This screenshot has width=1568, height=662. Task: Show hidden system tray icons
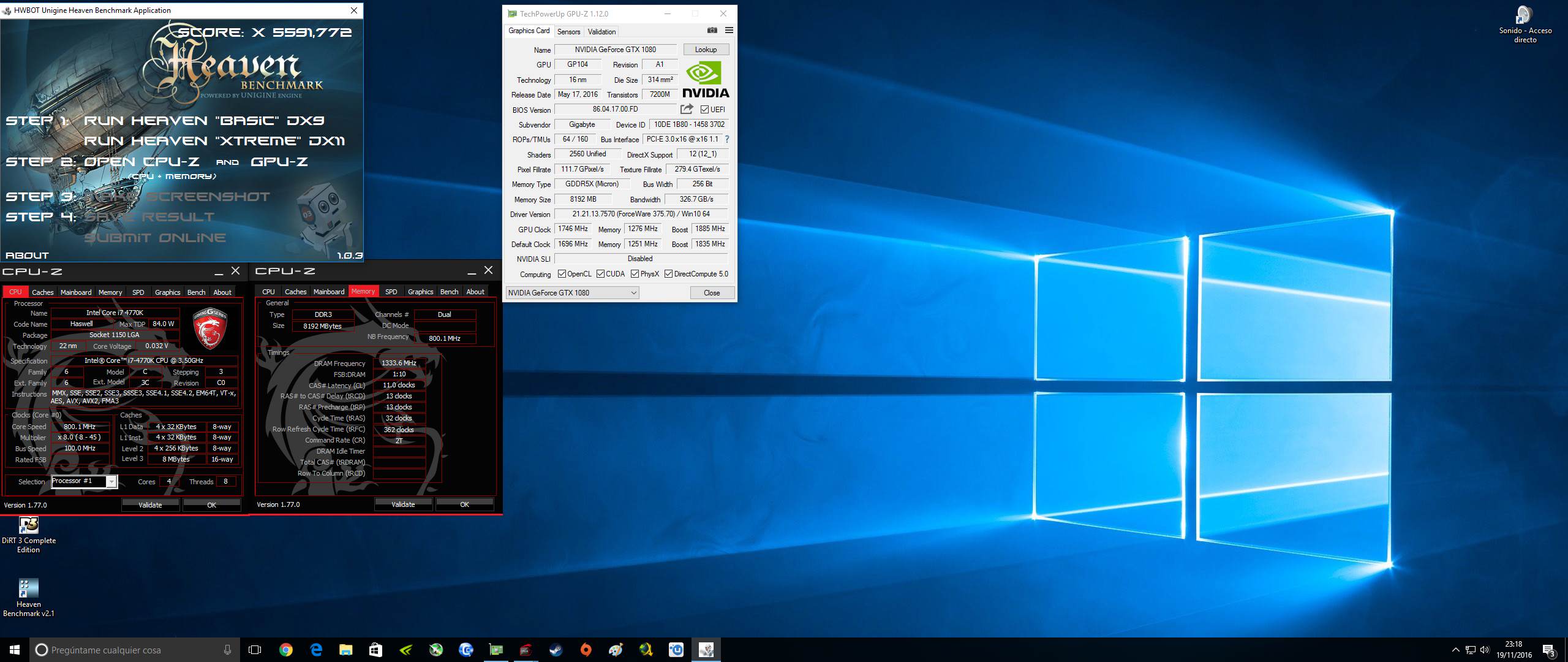click(1455, 650)
